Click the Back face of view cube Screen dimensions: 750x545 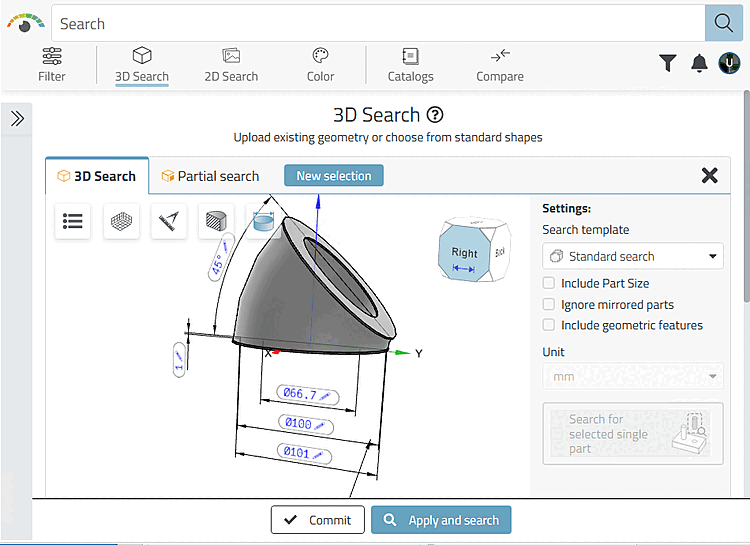pos(500,252)
